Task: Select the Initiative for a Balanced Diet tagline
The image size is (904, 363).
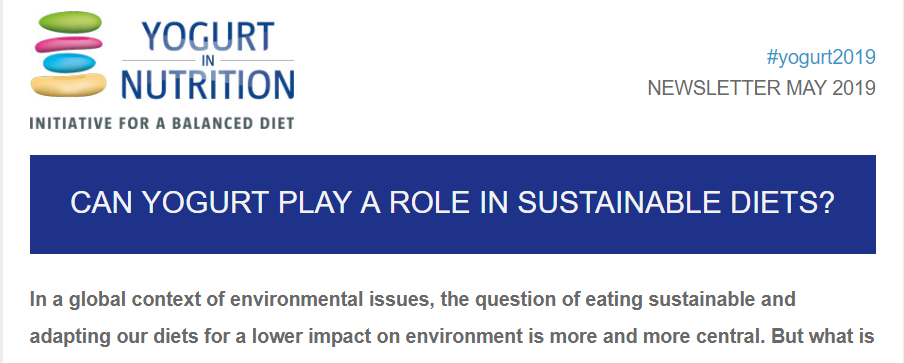Action: tap(162, 123)
